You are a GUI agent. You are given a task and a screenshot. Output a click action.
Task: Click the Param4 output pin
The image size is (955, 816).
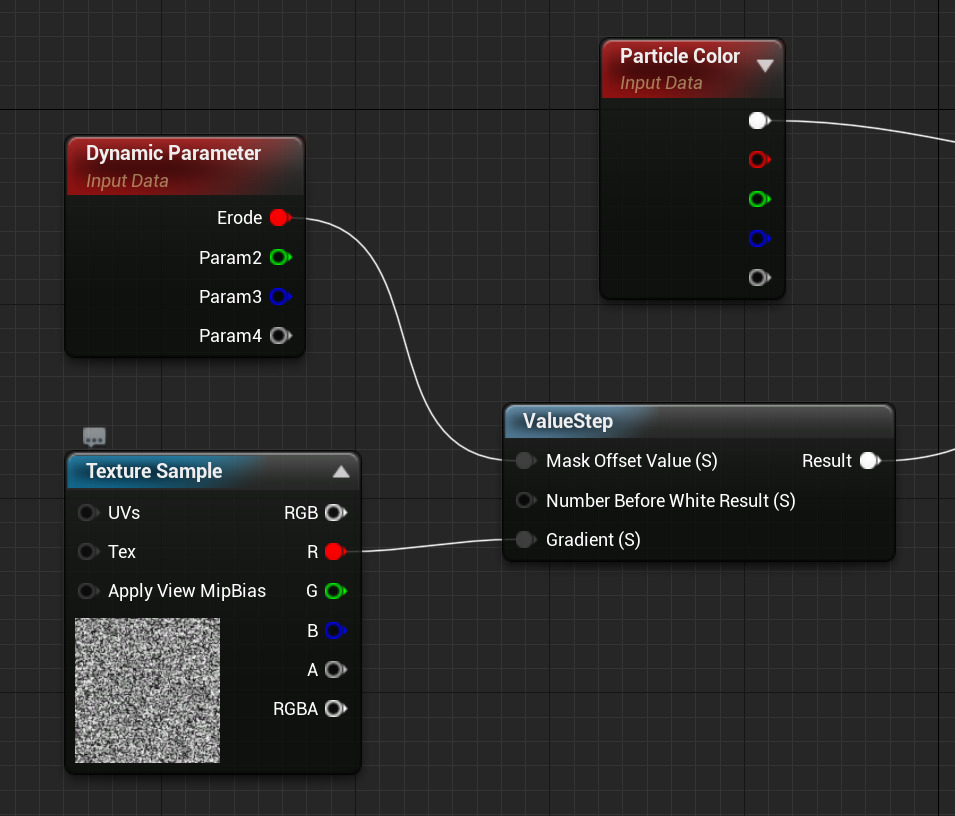279,336
